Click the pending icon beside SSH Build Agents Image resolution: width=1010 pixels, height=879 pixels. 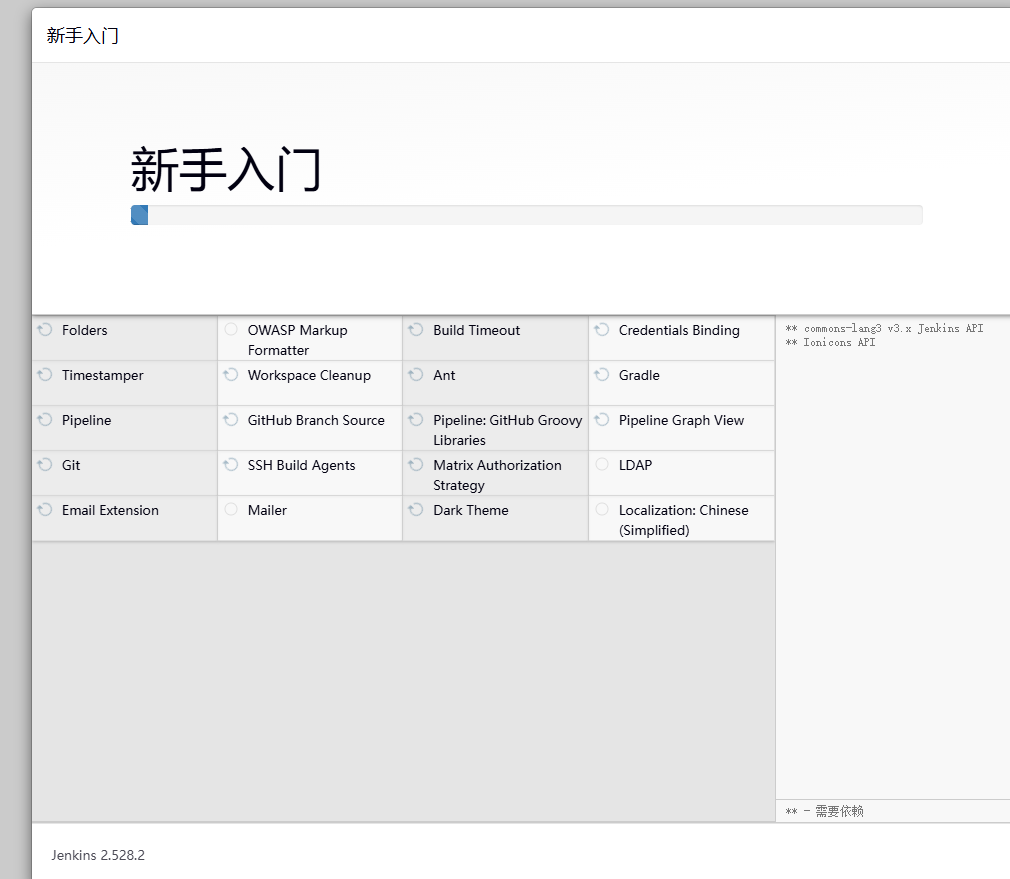231,465
